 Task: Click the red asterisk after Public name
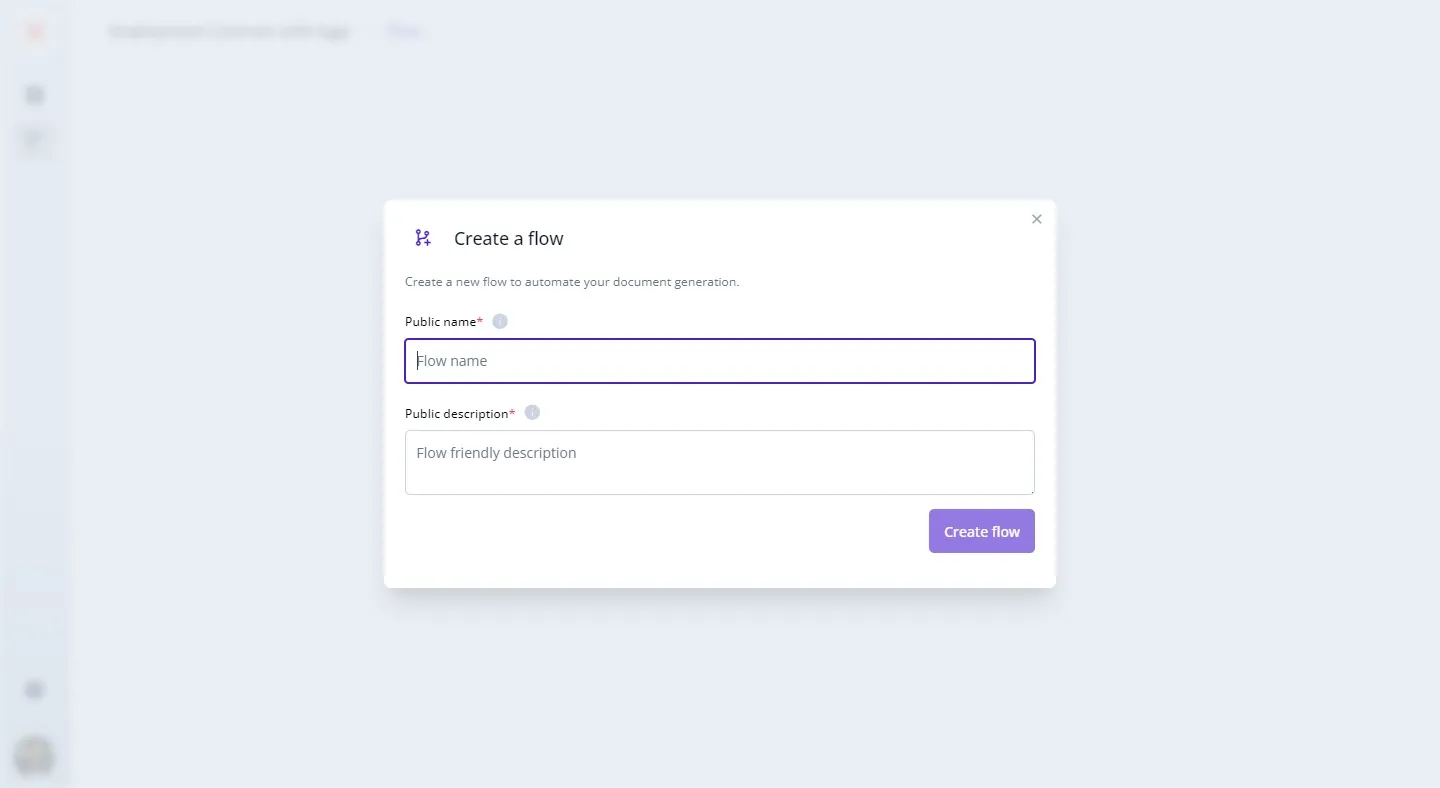(x=480, y=320)
